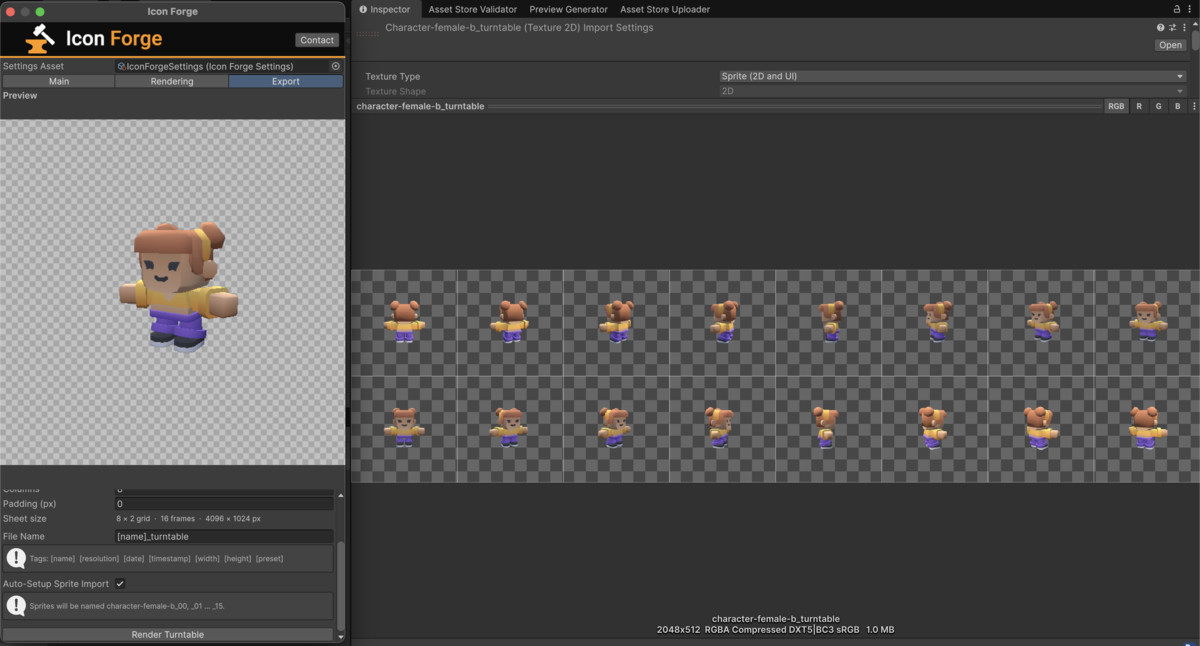Screen dimensions: 1200x646
Task: Select fourth sprite frame in bottom row
Action: (x=723, y=429)
